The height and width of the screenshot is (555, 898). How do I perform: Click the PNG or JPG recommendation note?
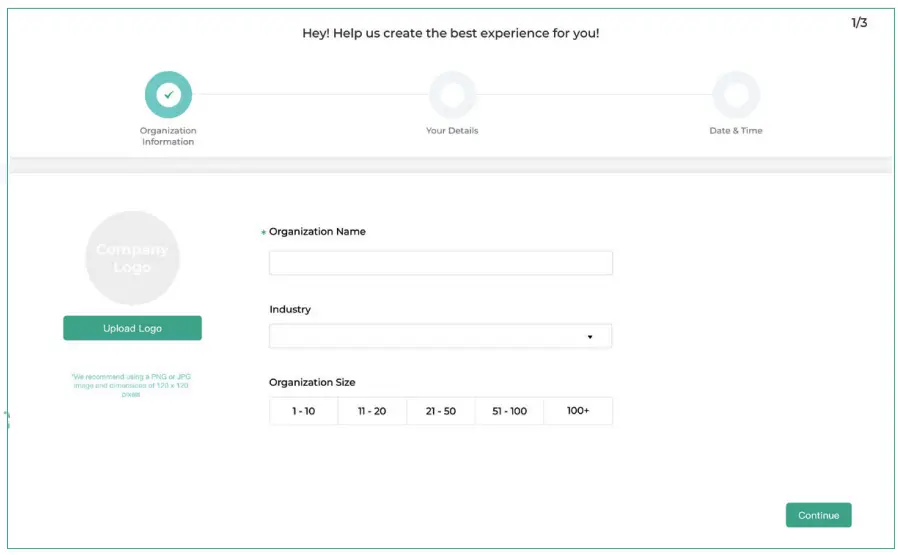(x=132, y=385)
